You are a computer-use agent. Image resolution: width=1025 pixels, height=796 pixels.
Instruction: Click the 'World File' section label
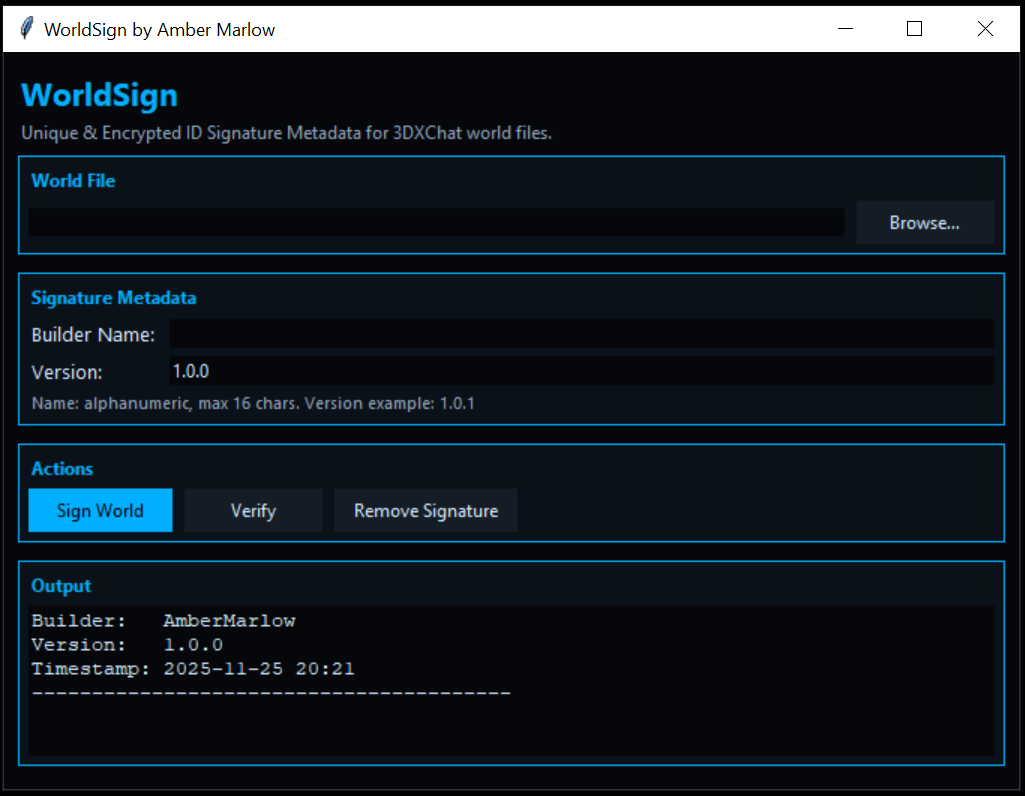[x=73, y=181]
